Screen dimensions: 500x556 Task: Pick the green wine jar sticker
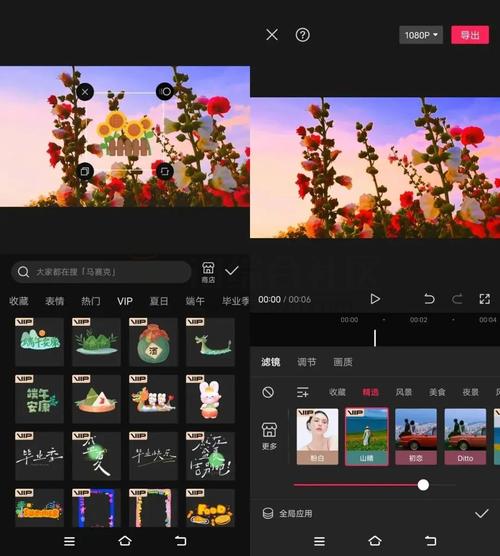point(153,342)
